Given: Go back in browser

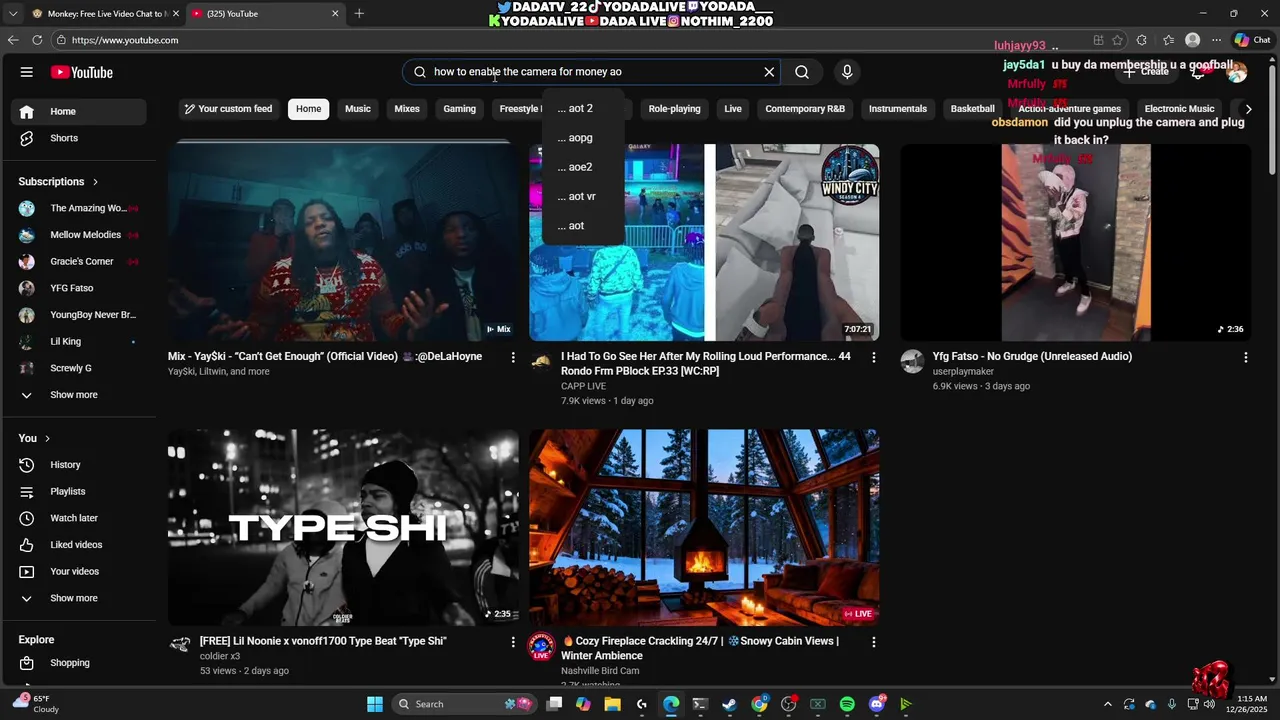Looking at the screenshot, I should (13, 40).
